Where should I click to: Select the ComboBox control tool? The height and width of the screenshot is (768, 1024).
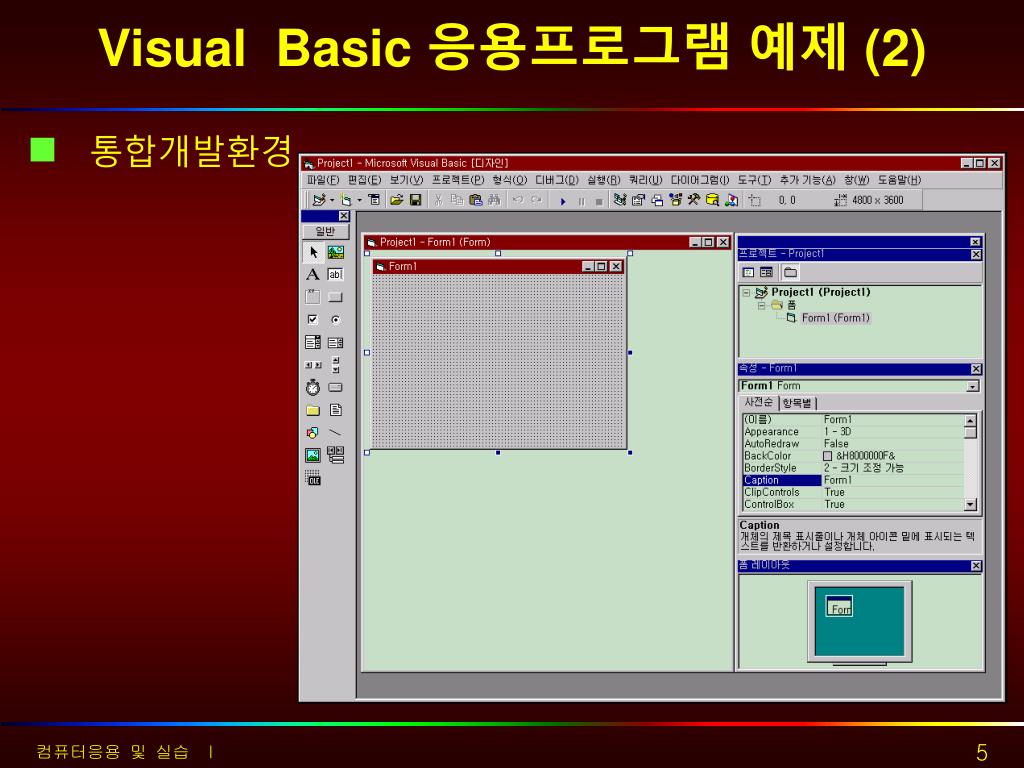point(313,342)
